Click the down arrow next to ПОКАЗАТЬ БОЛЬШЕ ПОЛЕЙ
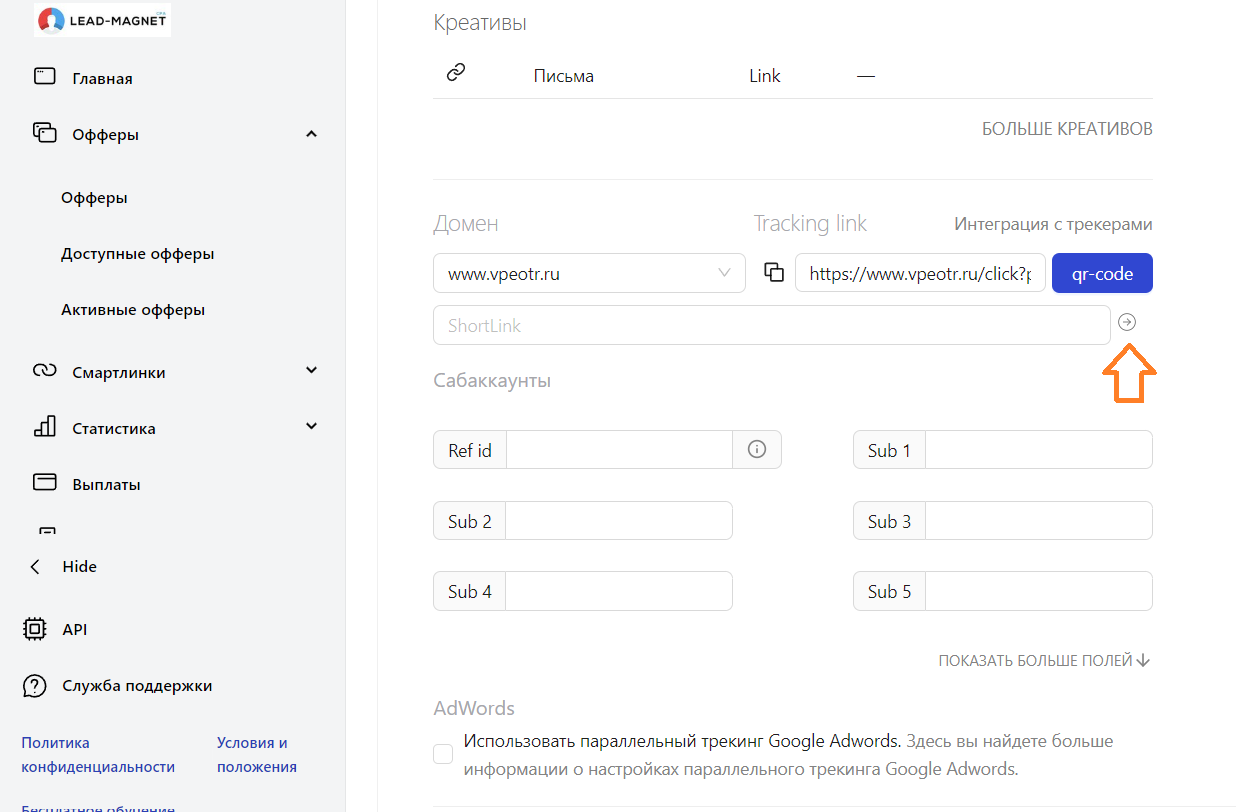1236x812 pixels. point(1144,660)
